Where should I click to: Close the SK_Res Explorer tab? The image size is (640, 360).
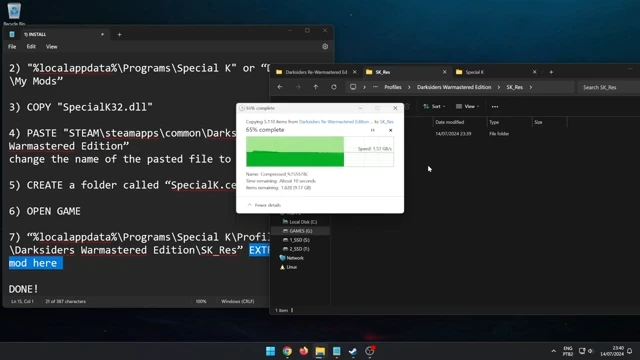(444, 72)
